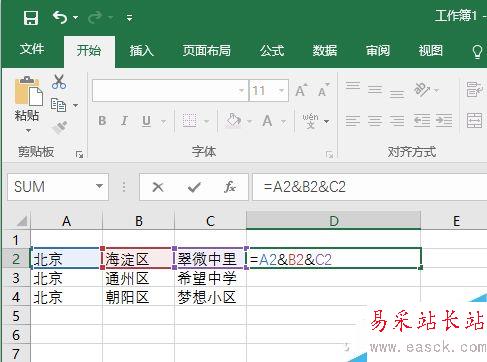Click the Increase Font Size icon
The image size is (487, 362).
[x=301, y=90]
